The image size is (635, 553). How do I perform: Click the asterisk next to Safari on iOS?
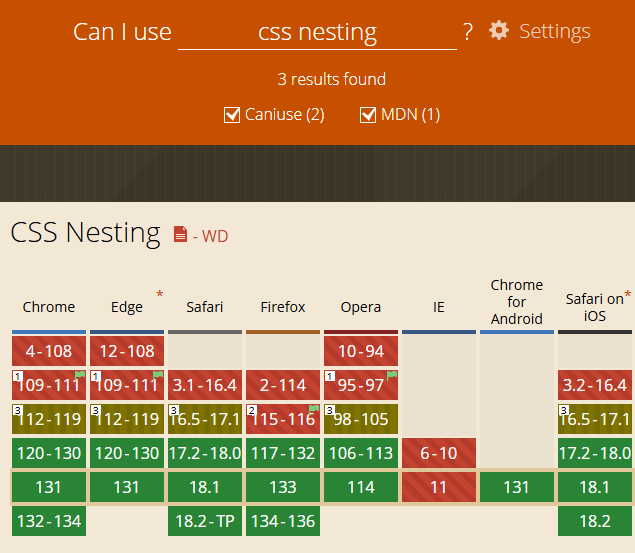(x=627, y=294)
